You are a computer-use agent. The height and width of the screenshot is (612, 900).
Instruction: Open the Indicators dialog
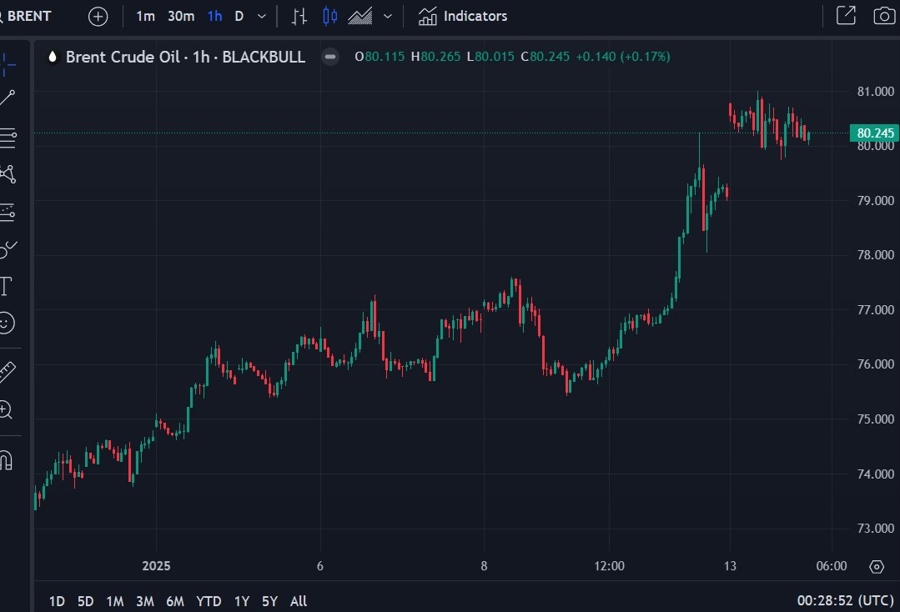(463, 16)
